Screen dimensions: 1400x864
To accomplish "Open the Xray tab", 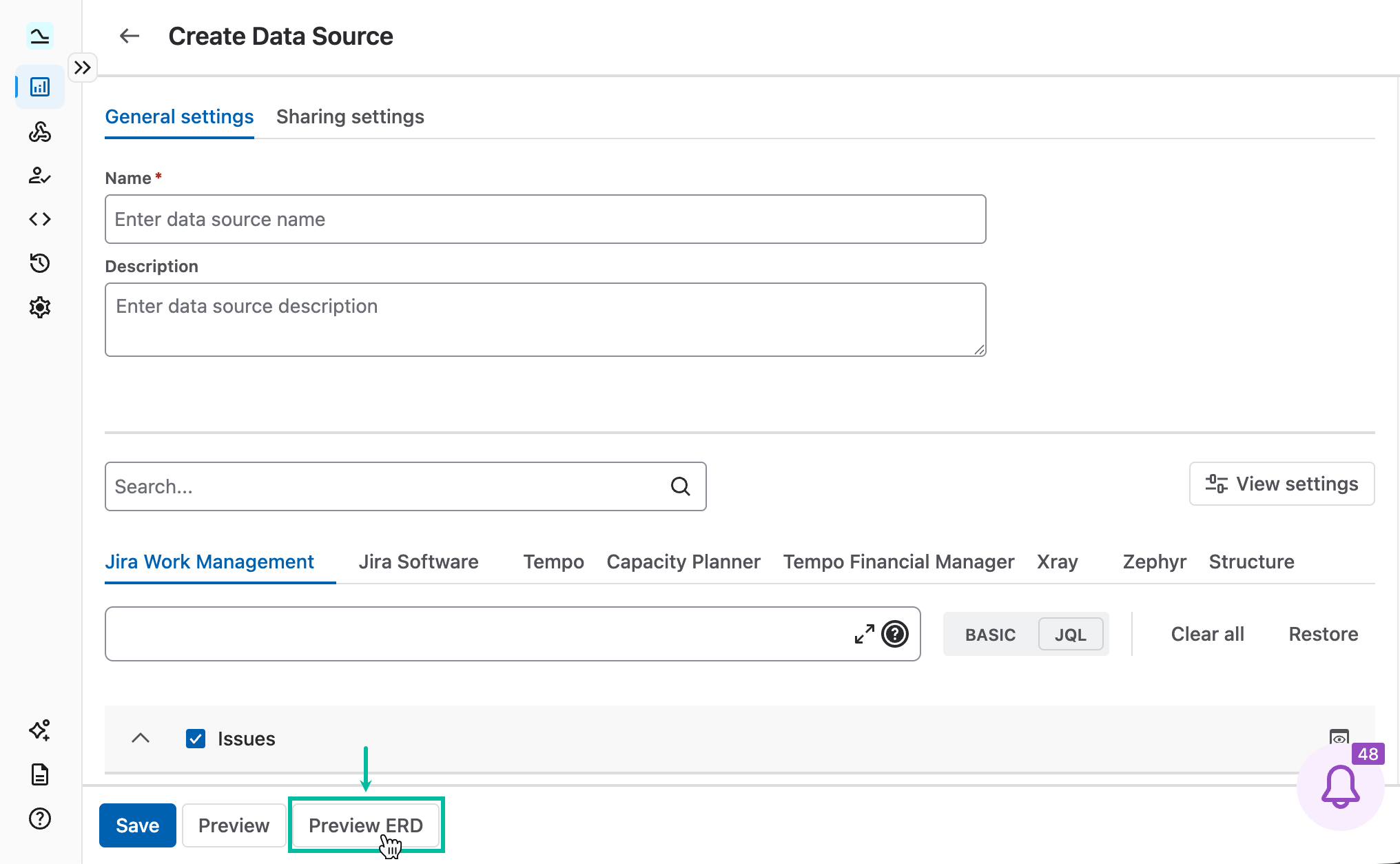I will (1058, 562).
